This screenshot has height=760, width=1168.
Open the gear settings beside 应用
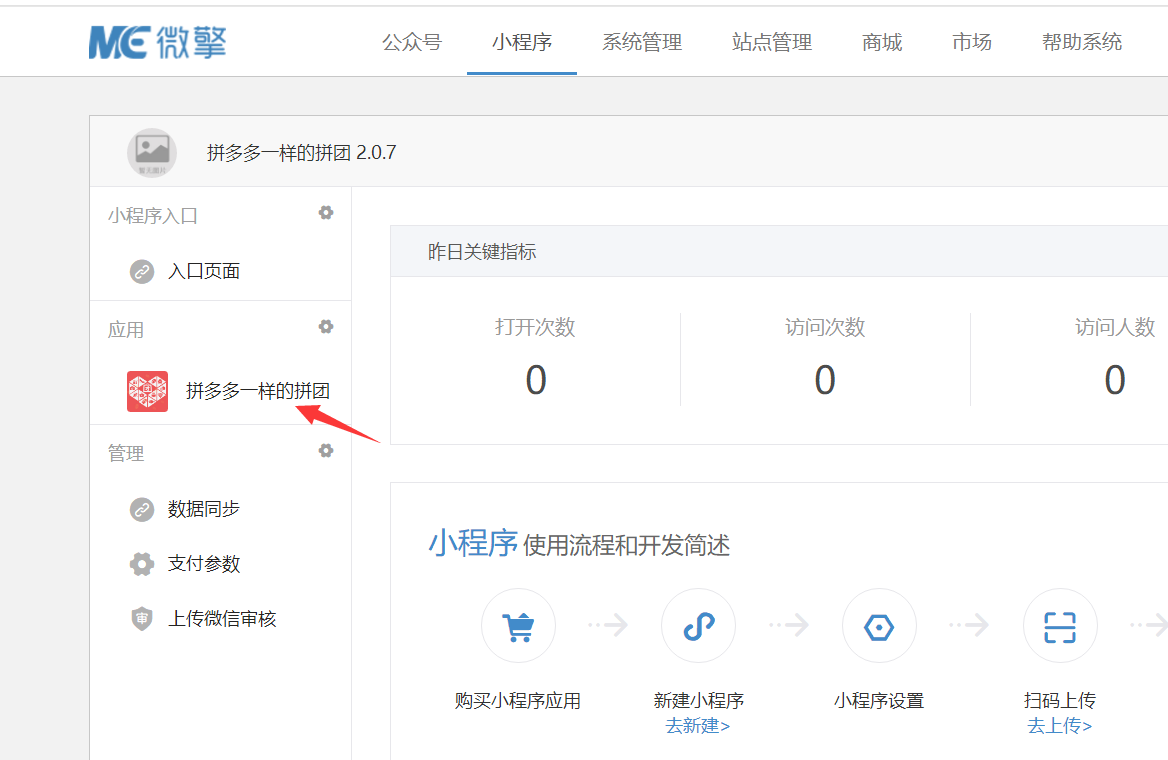pos(326,327)
